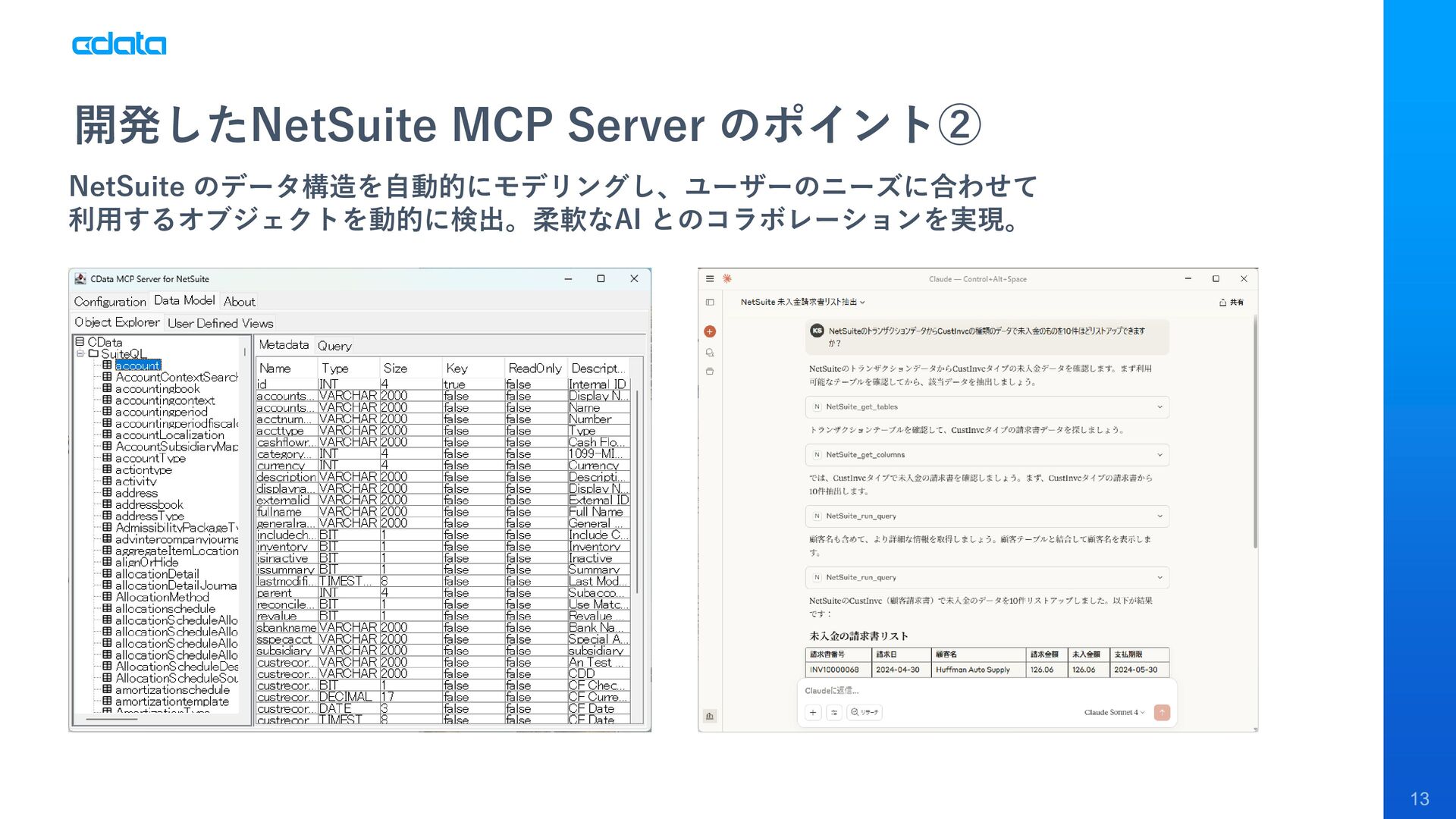Open Claude Sonnet 4 model dropdown

click(1114, 712)
